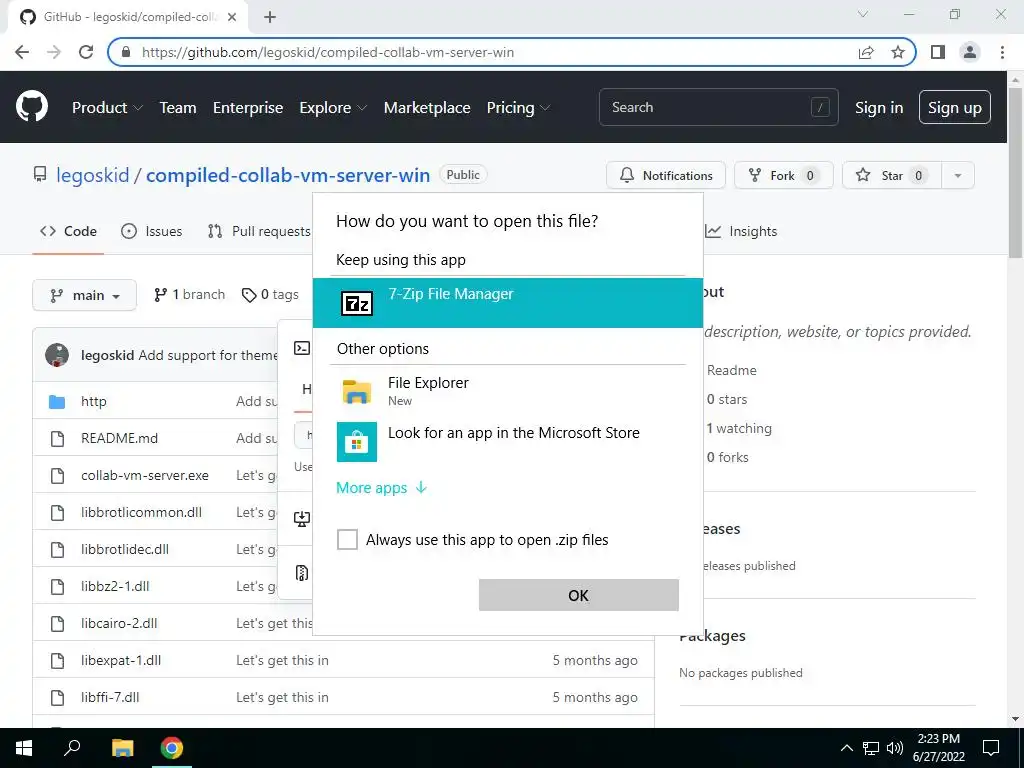Click OK in open-with dialog
This screenshot has height=768, width=1024.
click(x=579, y=595)
